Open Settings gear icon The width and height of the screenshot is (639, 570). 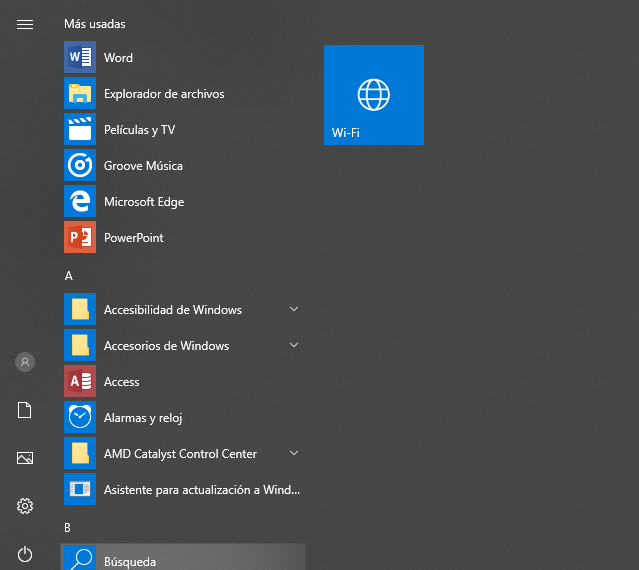click(25, 506)
